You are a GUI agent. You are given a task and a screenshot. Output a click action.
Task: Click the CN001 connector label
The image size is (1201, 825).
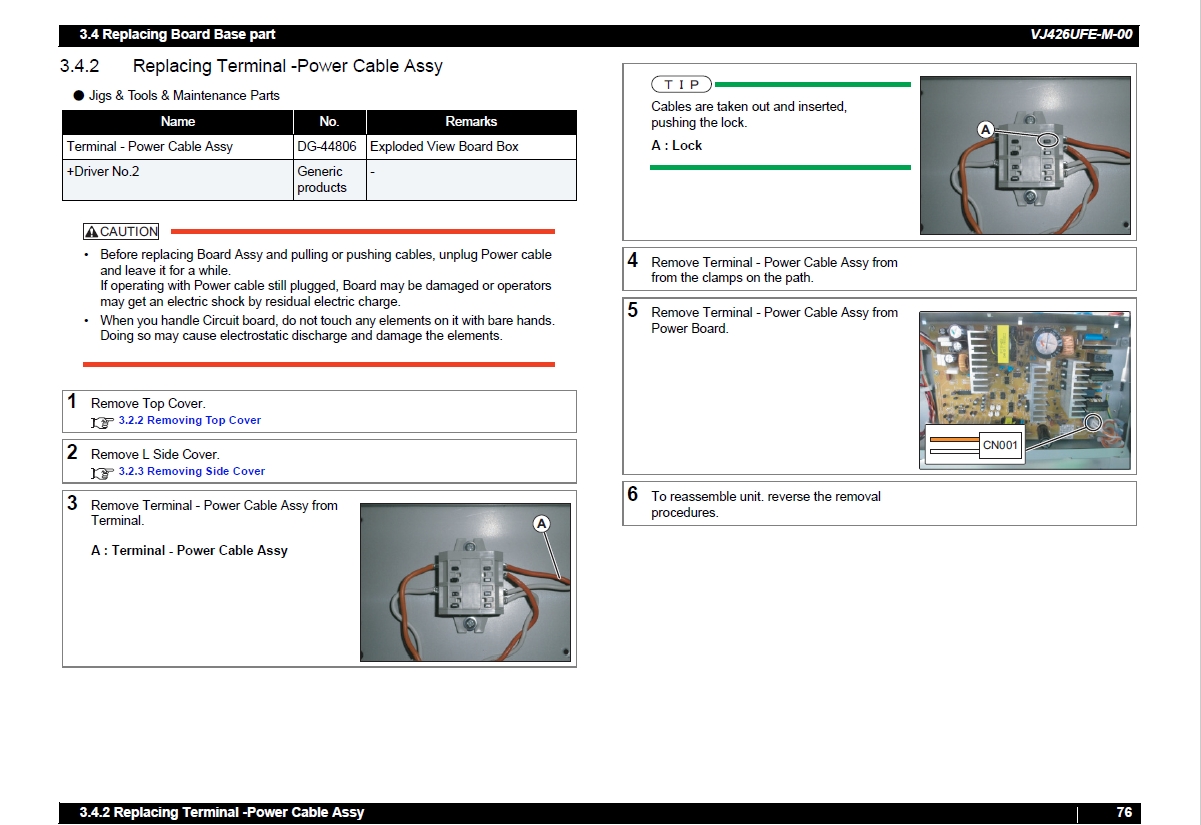[999, 445]
